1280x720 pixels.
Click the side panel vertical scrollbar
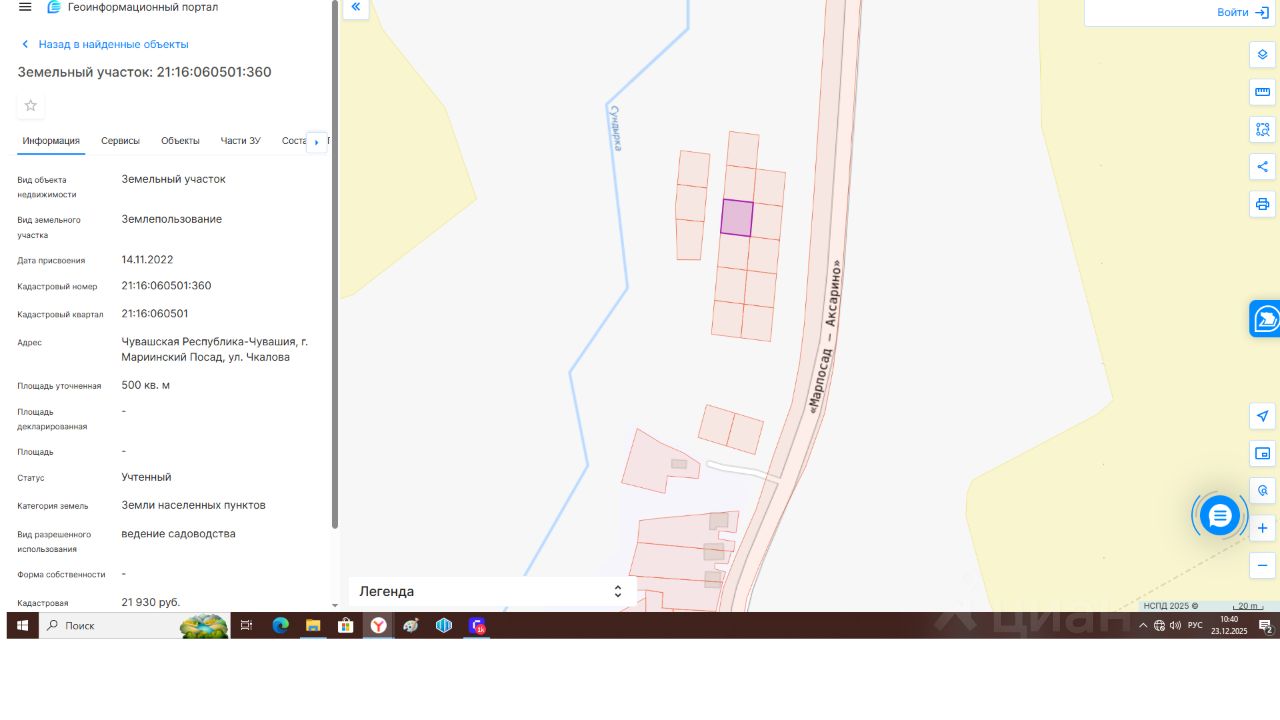pos(334,265)
